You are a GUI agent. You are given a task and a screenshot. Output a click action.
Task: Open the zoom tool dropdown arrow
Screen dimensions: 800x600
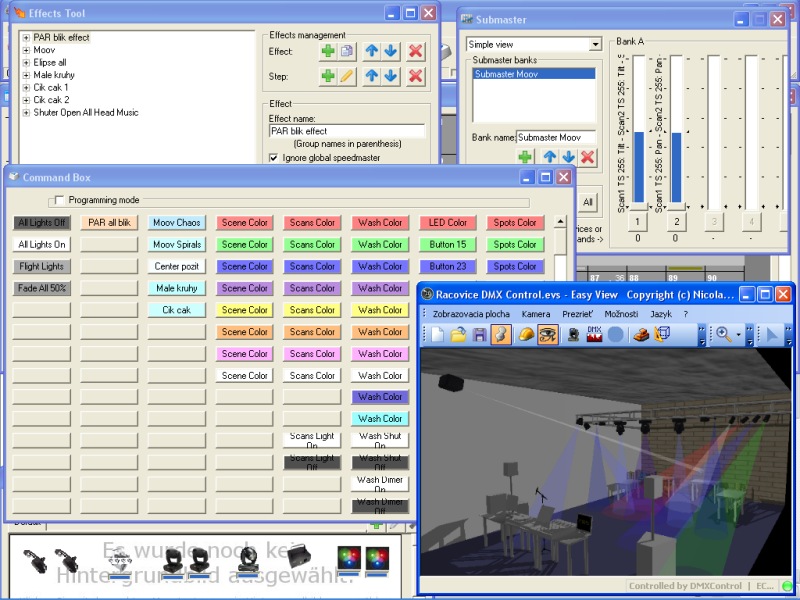(738, 335)
